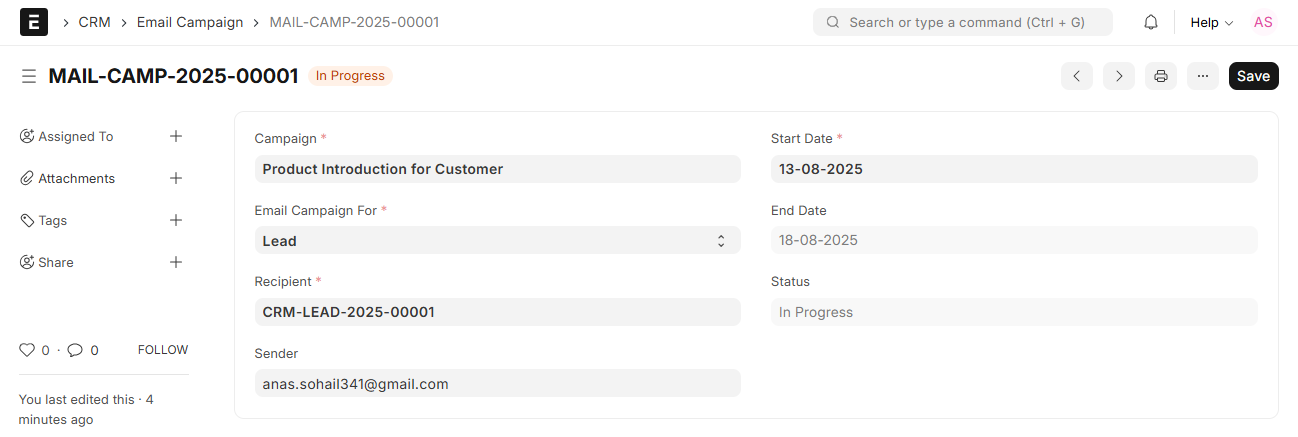The height and width of the screenshot is (437, 1298).
Task: Navigate to Email Campaign breadcrumb
Action: pyautogui.click(x=190, y=22)
